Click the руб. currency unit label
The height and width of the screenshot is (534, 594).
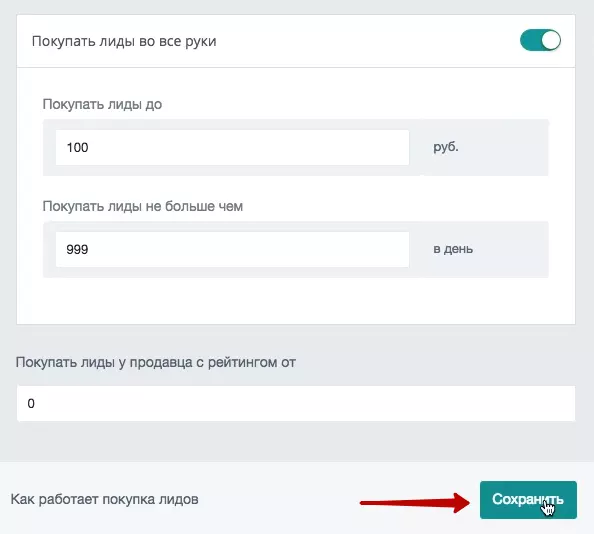point(446,147)
